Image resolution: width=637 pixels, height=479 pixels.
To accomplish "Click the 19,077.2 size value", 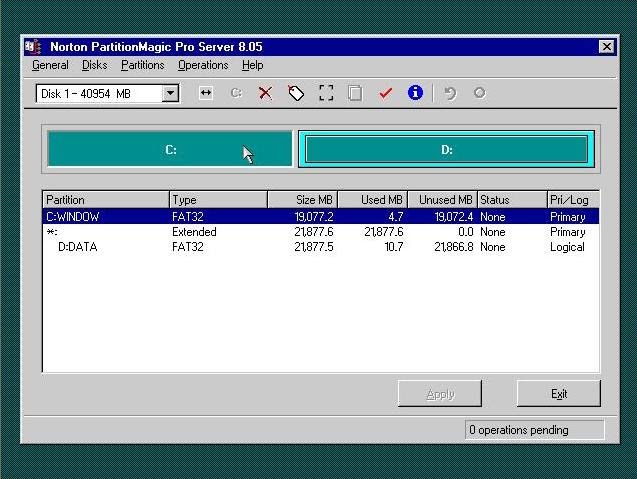I will (x=314, y=217).
